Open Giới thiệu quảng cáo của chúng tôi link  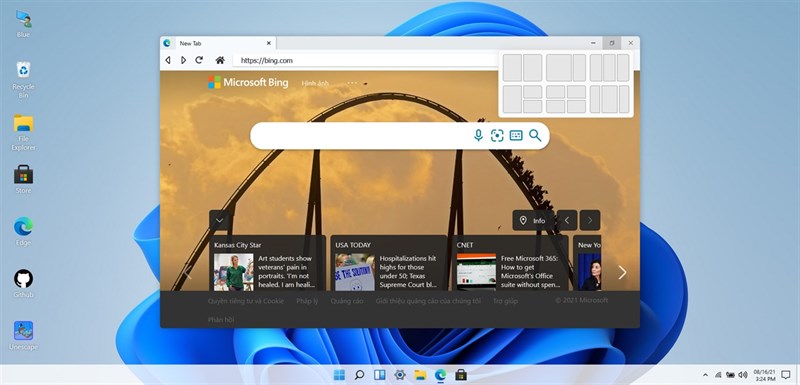tap(429, 301)
